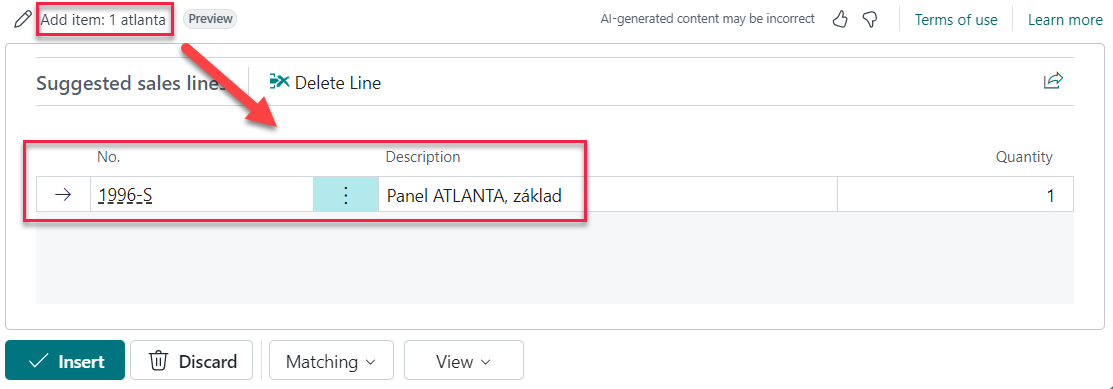Click the row selector arrow
Viewport: 1113px width, 389px height.
click(x=63, y=195)
